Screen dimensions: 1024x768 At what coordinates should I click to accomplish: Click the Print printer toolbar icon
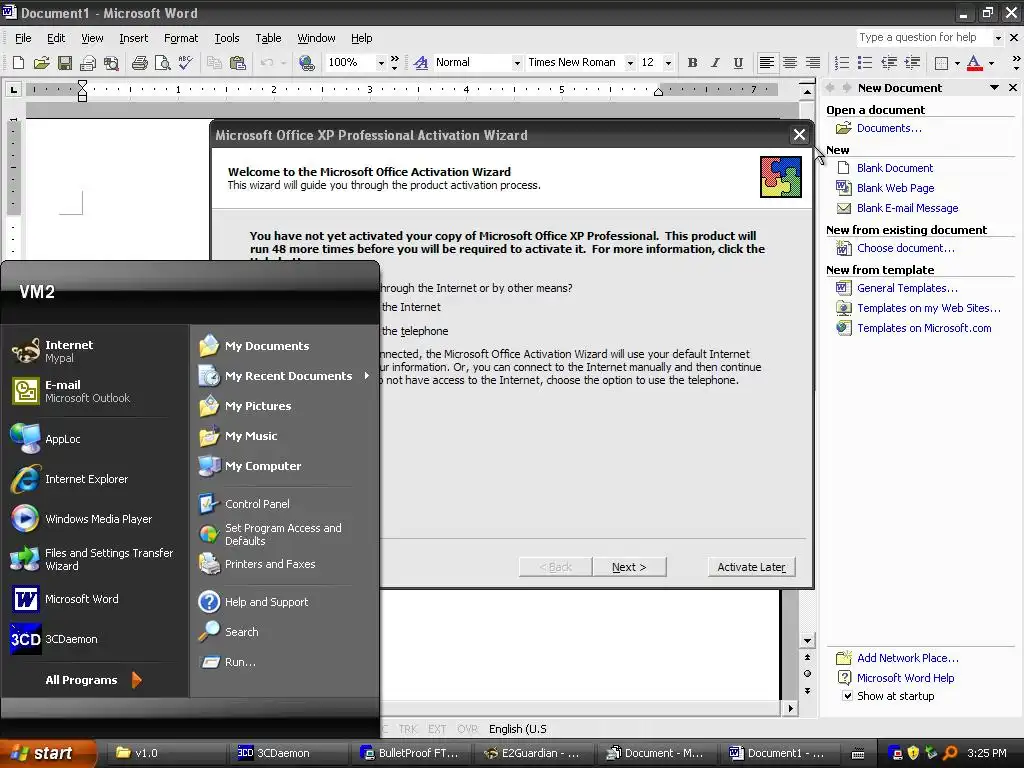[x=139, y=63]
